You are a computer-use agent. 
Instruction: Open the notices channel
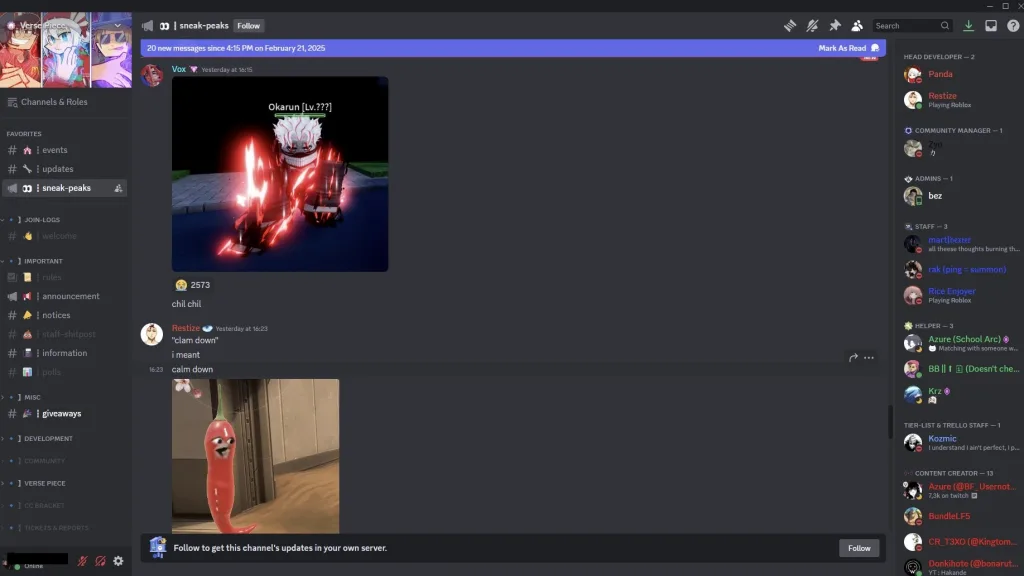click(x=64, y=315)
